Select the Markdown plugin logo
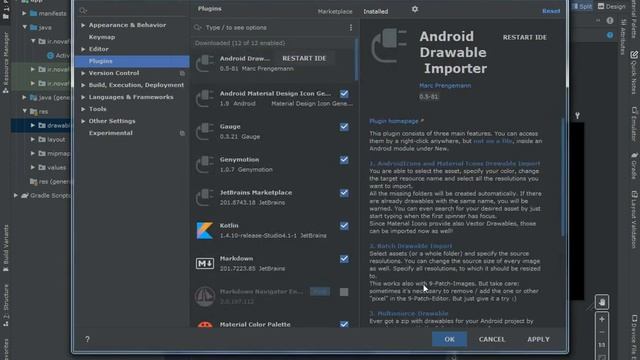Screen dimensions: 640x360 click(x=204, y=264)
